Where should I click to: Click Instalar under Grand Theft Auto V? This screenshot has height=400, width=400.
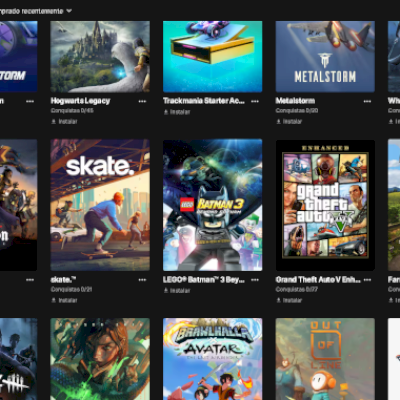tap(289, 300)
